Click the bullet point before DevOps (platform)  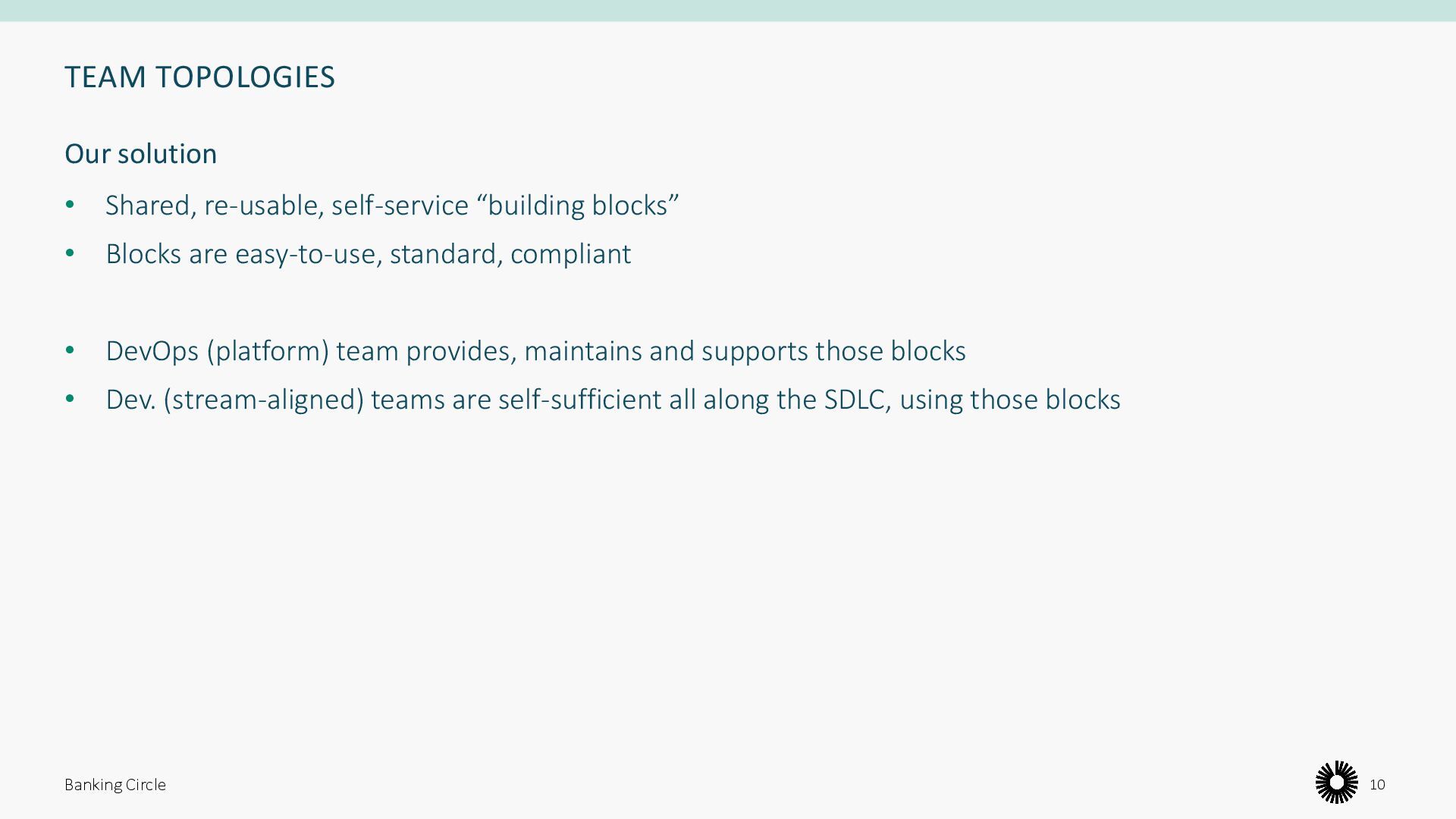pyautogui.click(x=70, y=350)
